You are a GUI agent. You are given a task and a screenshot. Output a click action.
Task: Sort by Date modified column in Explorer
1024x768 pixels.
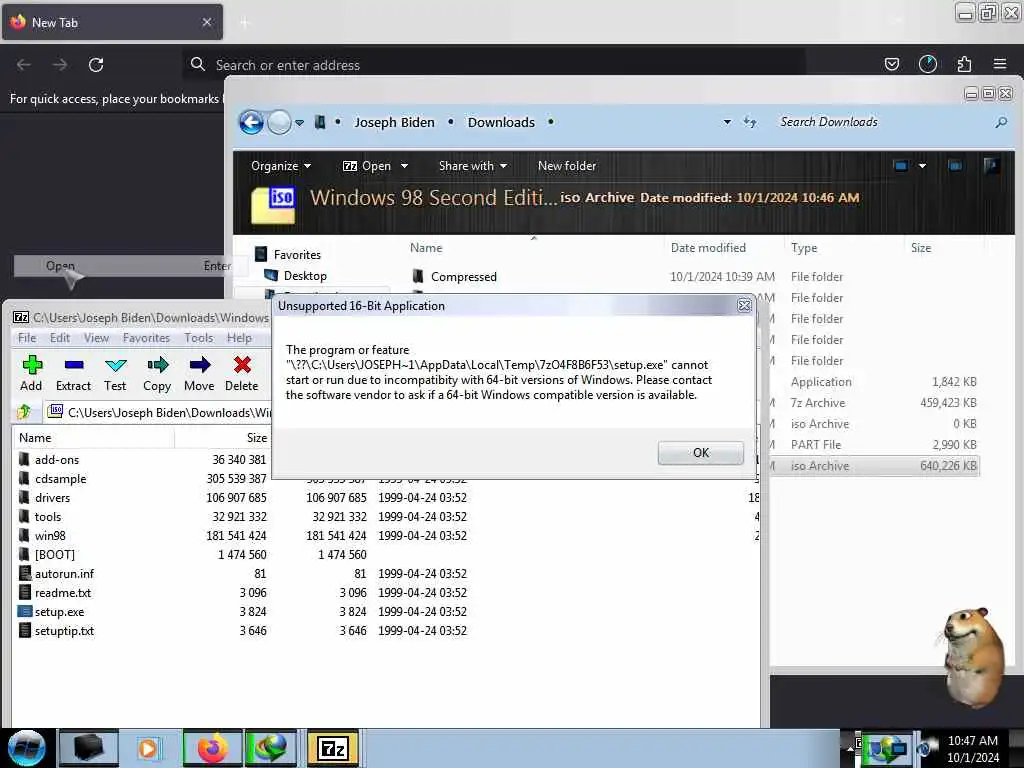[x=708, y=248]
